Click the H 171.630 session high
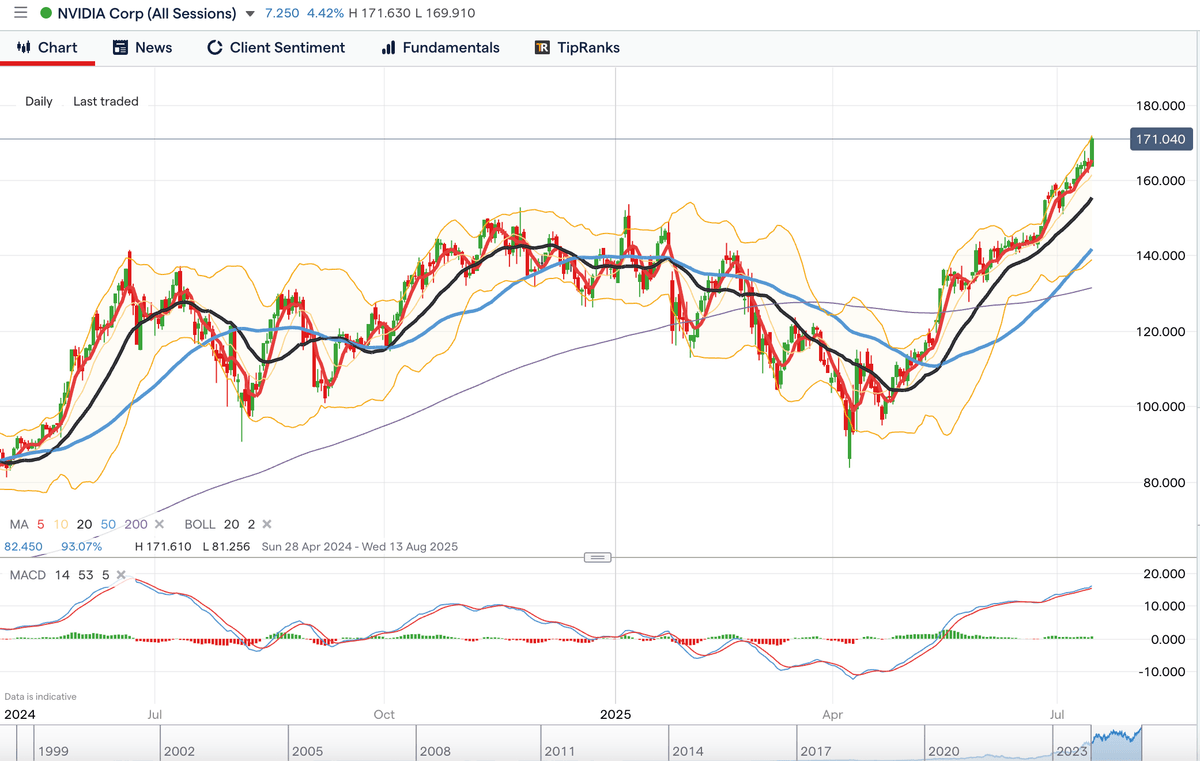The height and width of the screenshot is (761, 1200). [378, 14]
